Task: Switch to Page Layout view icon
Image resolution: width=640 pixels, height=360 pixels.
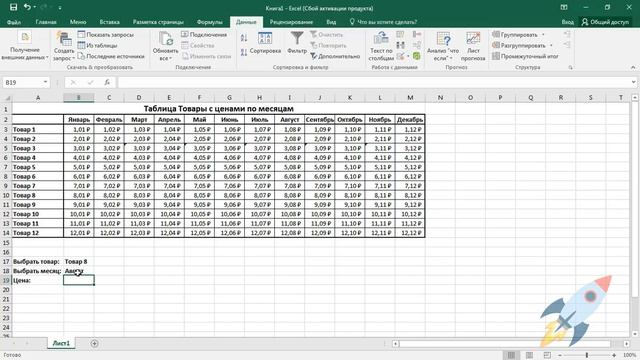Action: (529, 355)
